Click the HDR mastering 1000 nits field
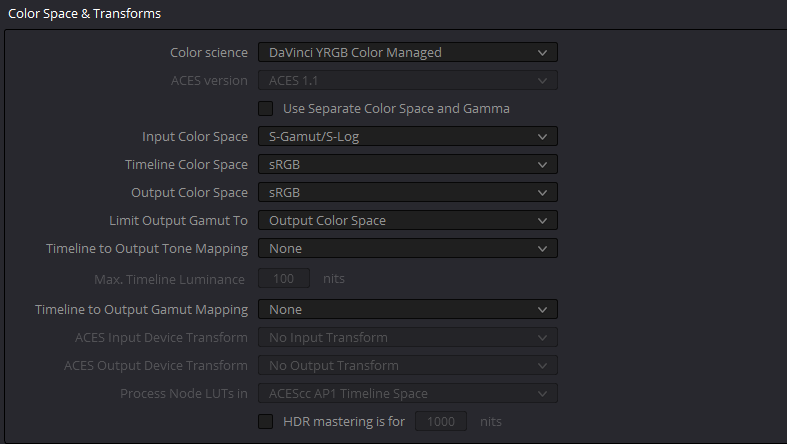Screen dimensions: 787x444 [441, 421]
